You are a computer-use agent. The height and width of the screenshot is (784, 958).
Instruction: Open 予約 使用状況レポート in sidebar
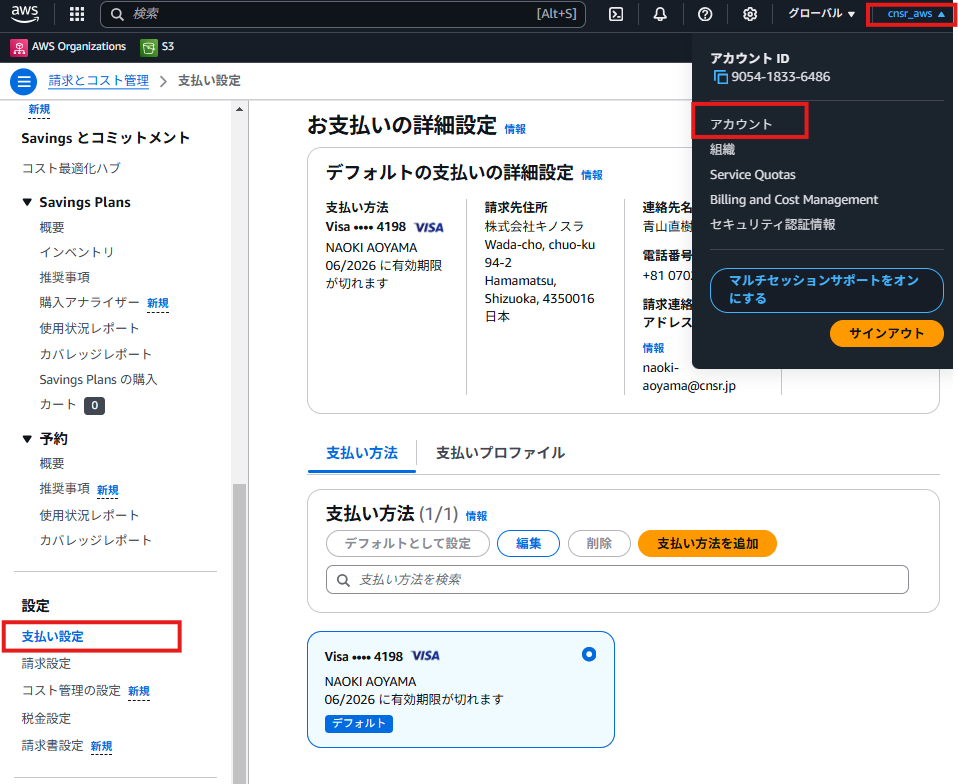tap(89, 515)
